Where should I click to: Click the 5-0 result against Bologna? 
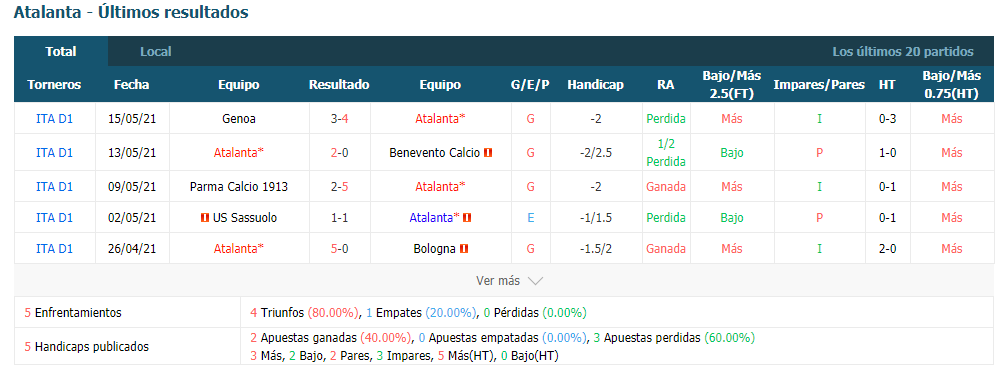pyautogui.click(x=339, y=249)
